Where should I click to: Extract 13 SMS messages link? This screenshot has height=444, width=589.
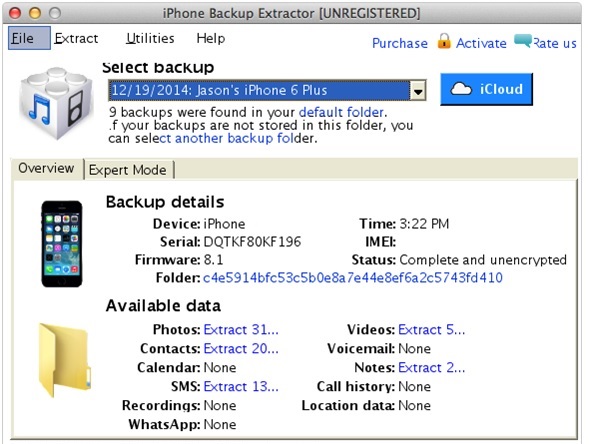pyautogui.click(x=241, y=387)
